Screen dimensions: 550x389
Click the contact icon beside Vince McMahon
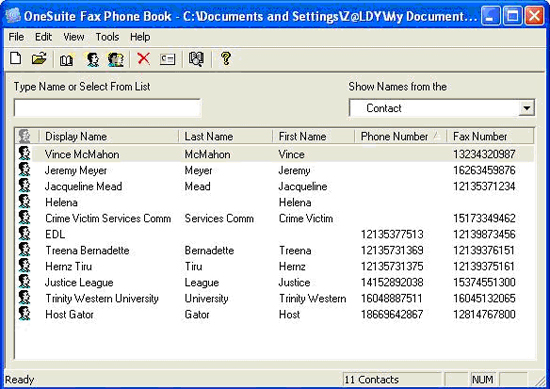coord(24,154)
